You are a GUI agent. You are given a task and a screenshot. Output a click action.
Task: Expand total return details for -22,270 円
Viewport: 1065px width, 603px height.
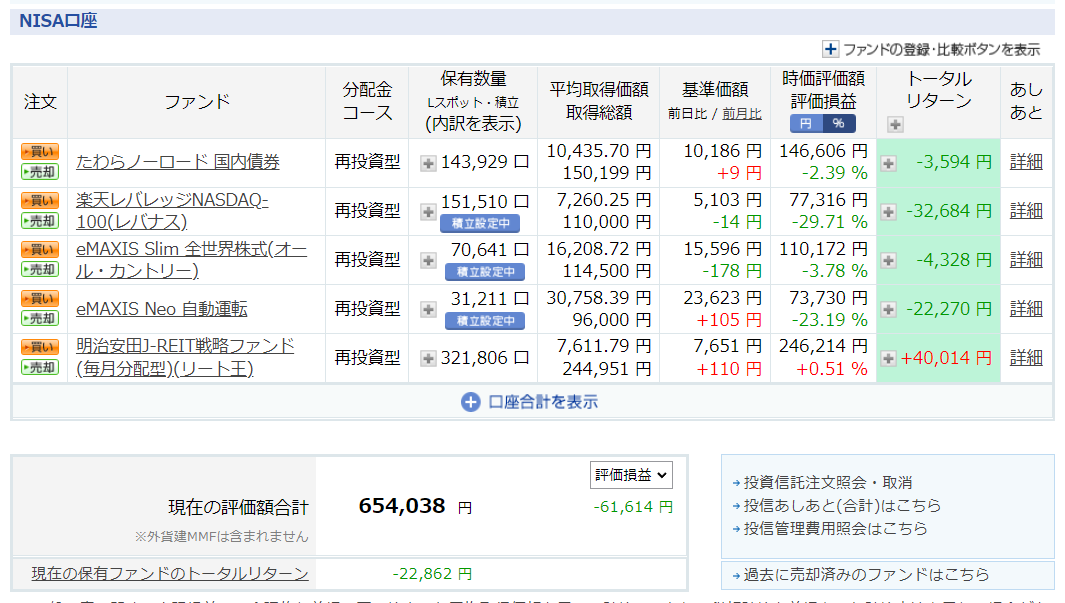pos(888,310)
